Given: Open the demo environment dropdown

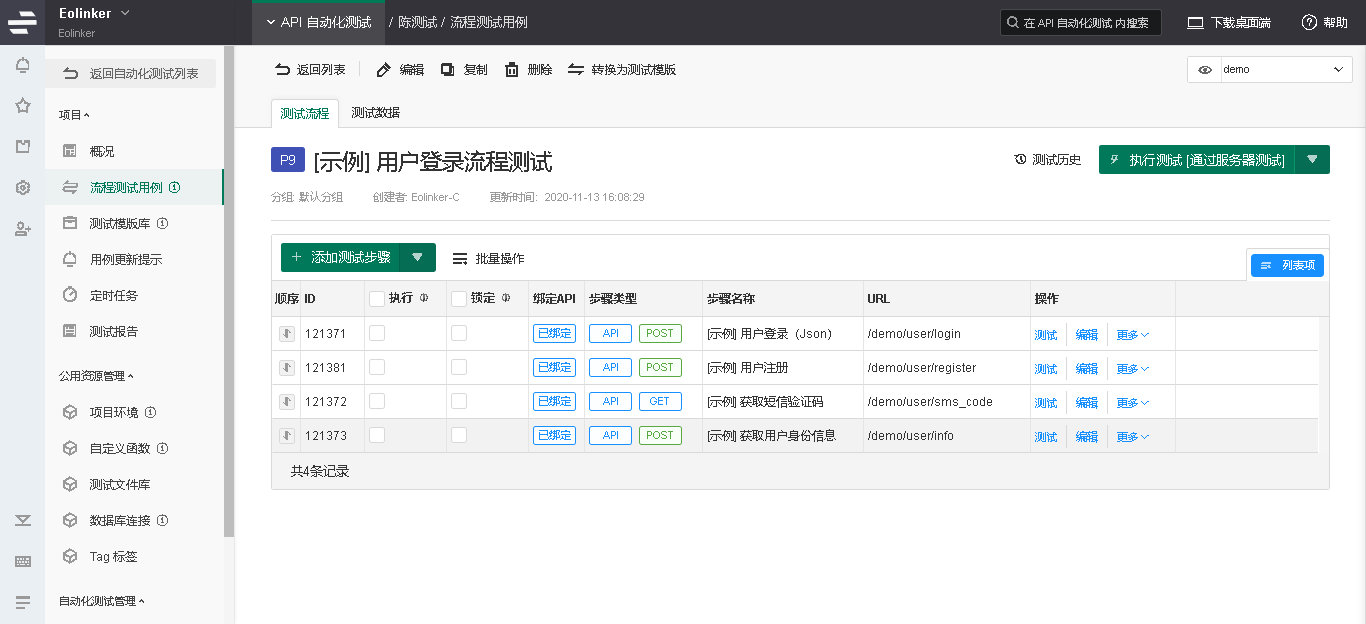Looking at the screenshot, I should (1270, 70).
